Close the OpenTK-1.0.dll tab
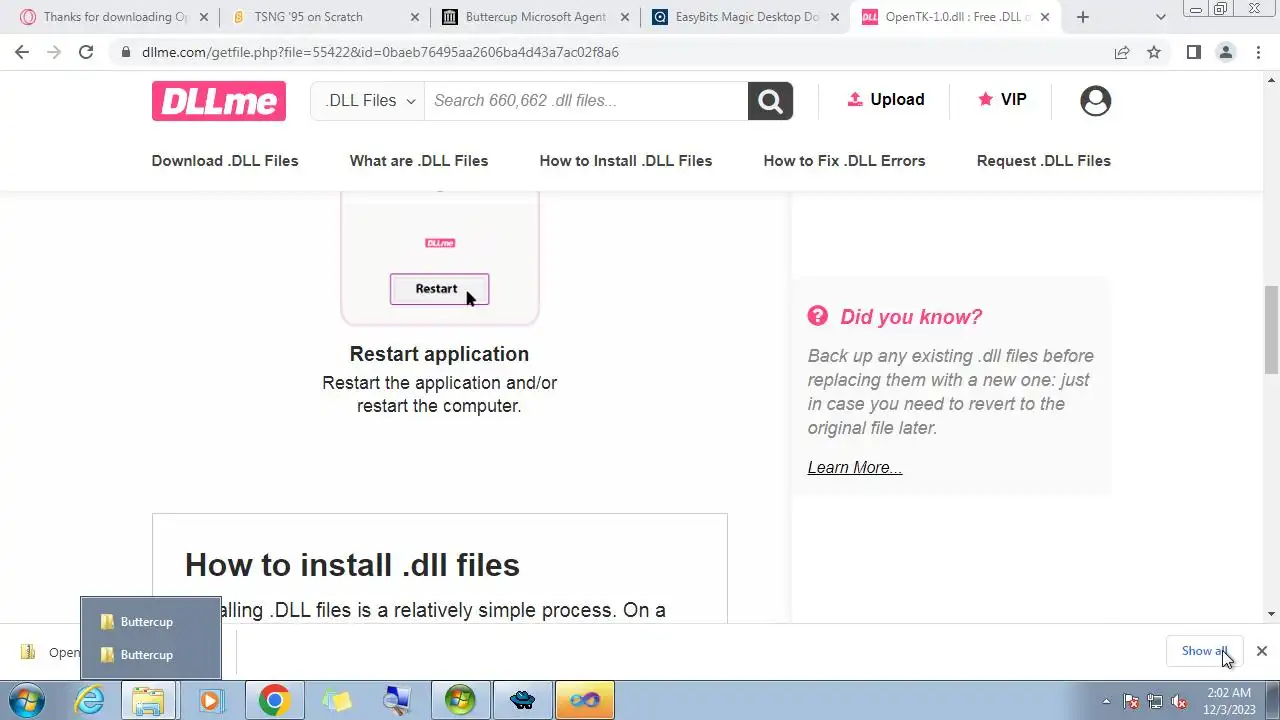 [1044, 17]
